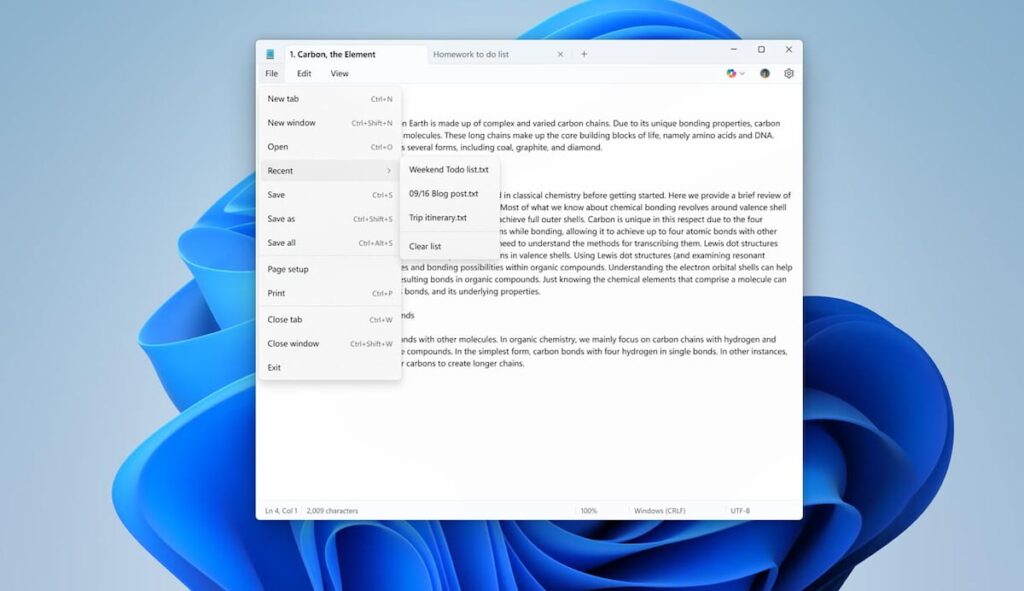
Task: Click Exit in the File menu
Action: (x=330, y=368)
